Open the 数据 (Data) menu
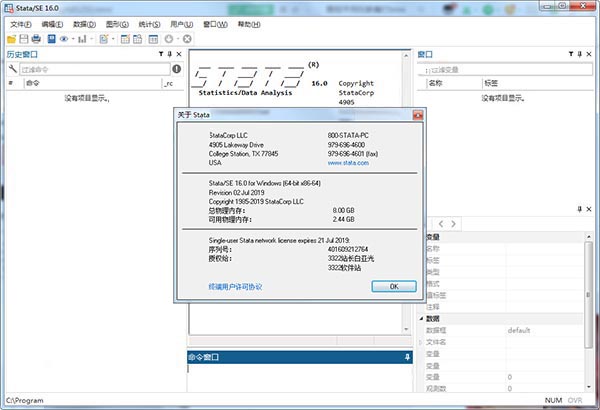The width and height of the screenshot is (600, 410). 86,23
